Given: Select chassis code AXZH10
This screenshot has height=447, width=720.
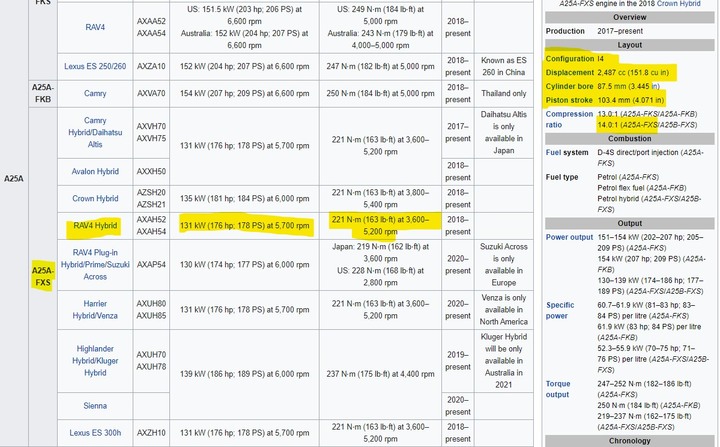Looking at the screenshot, I should pos(151,433).
